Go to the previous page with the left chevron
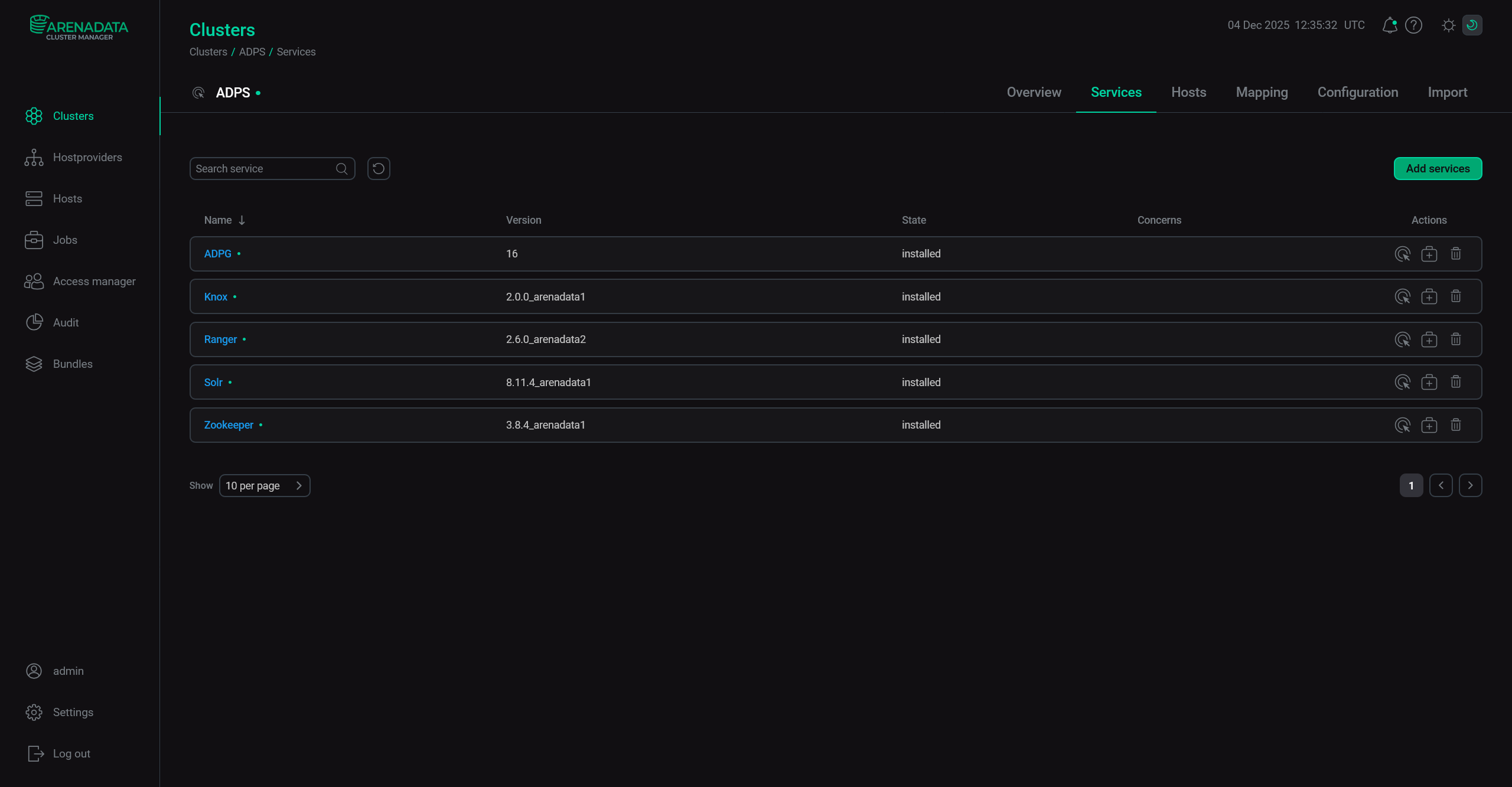 click(1441, 485)
